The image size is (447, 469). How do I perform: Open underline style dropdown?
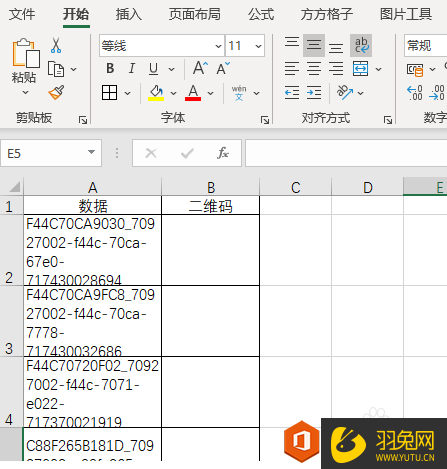(x=171, y=69)
